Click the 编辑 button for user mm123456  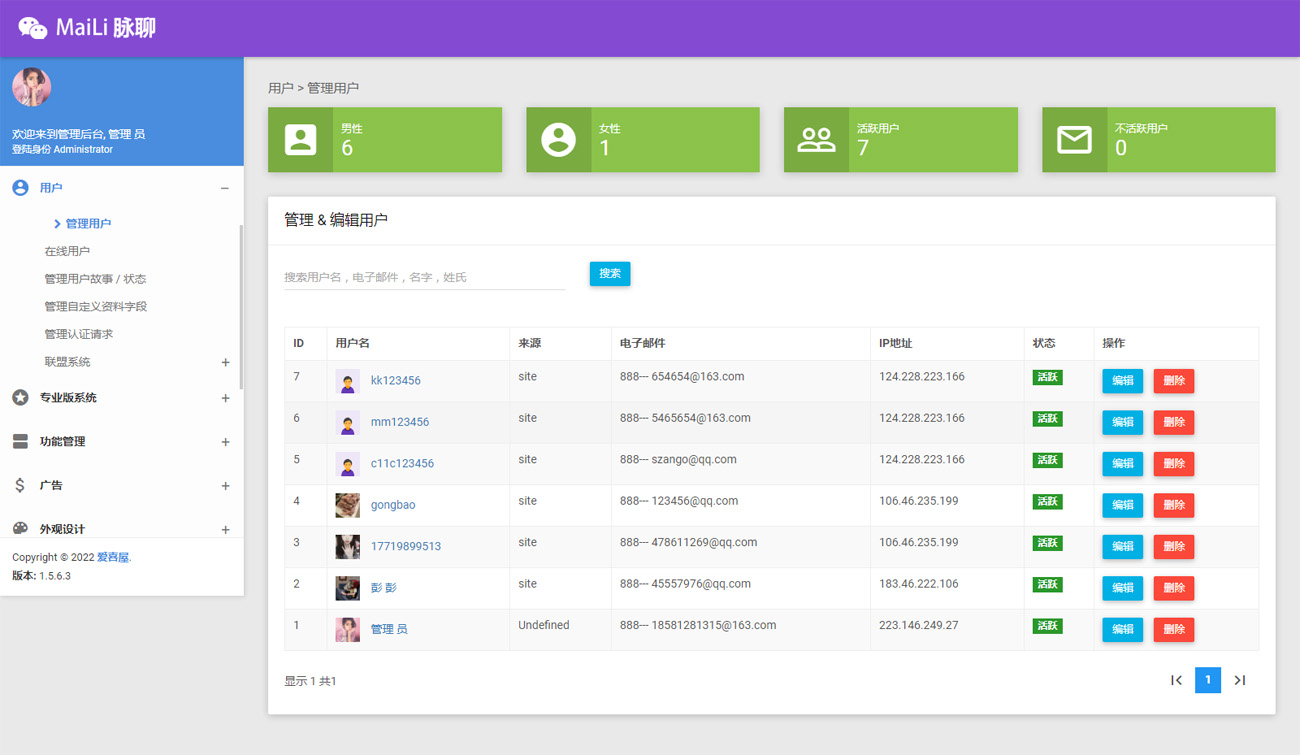click(1122, 422)
